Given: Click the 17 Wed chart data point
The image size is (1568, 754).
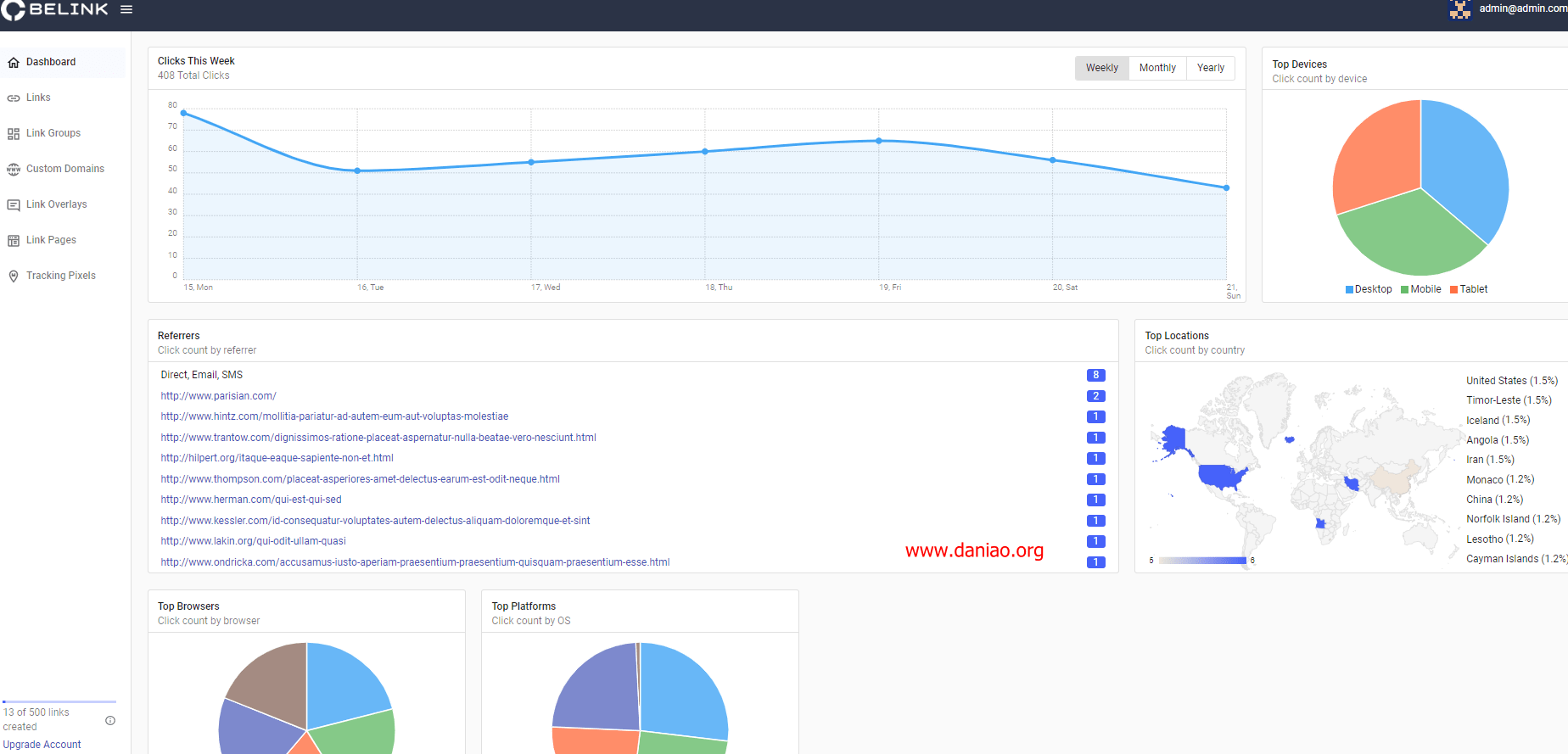Looking at the screenshot, I should 531,162.
